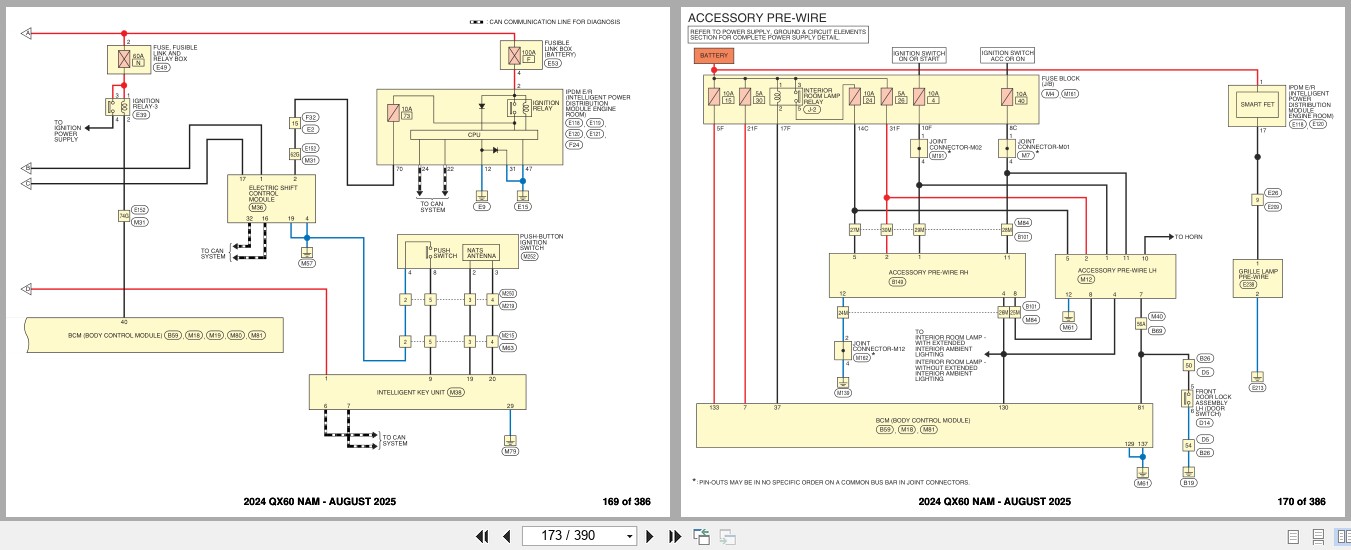The width and height of the screenshot is (1351, 550).
Task: Click the NATS ANTENNA label
Action: click(x=481, y=253)
